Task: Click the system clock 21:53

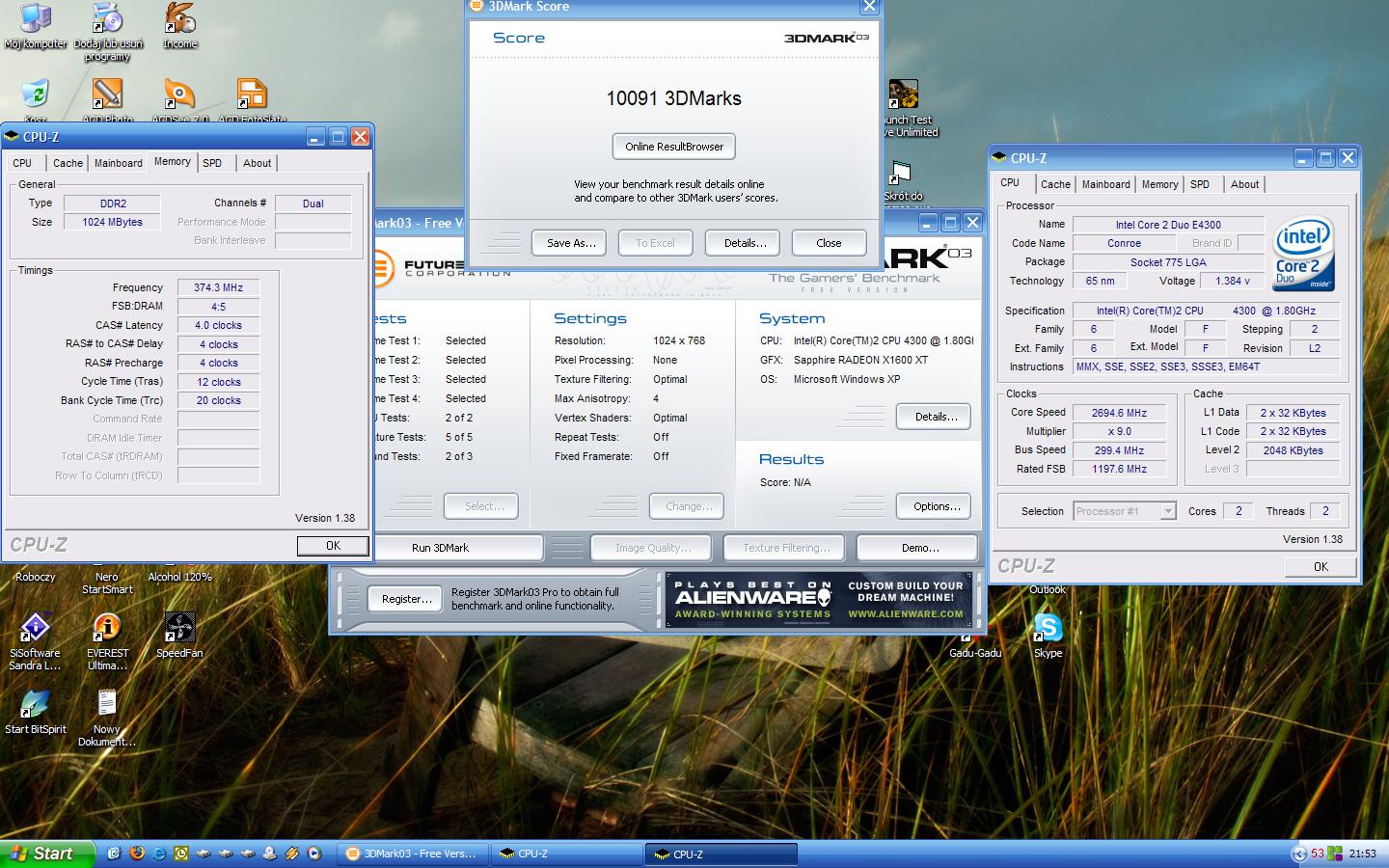Action: tap(1363, 854)
